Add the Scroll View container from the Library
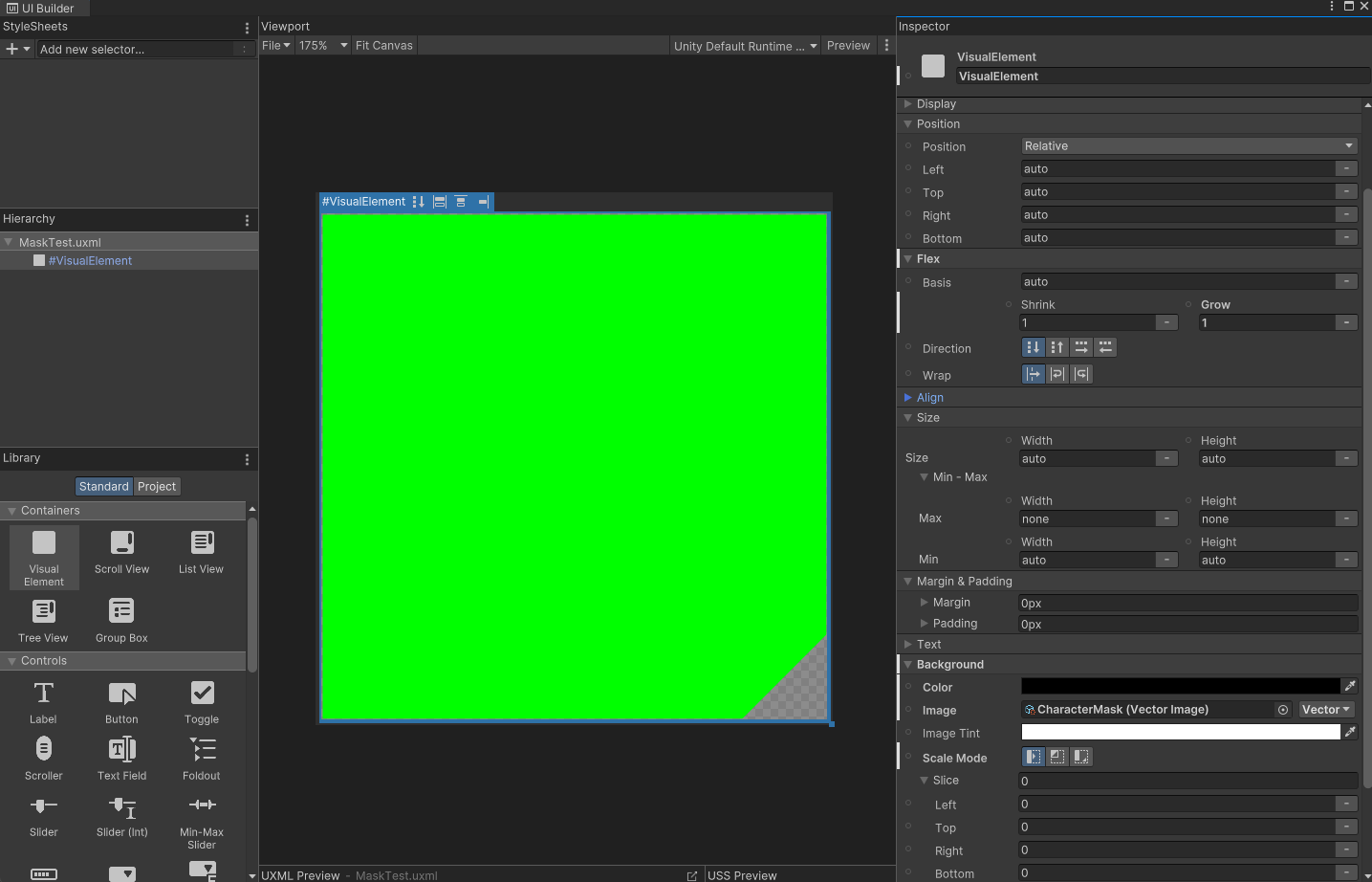The width and height of the screenshot is (1372, 882). pyautogui.click(x=121, y=553)
